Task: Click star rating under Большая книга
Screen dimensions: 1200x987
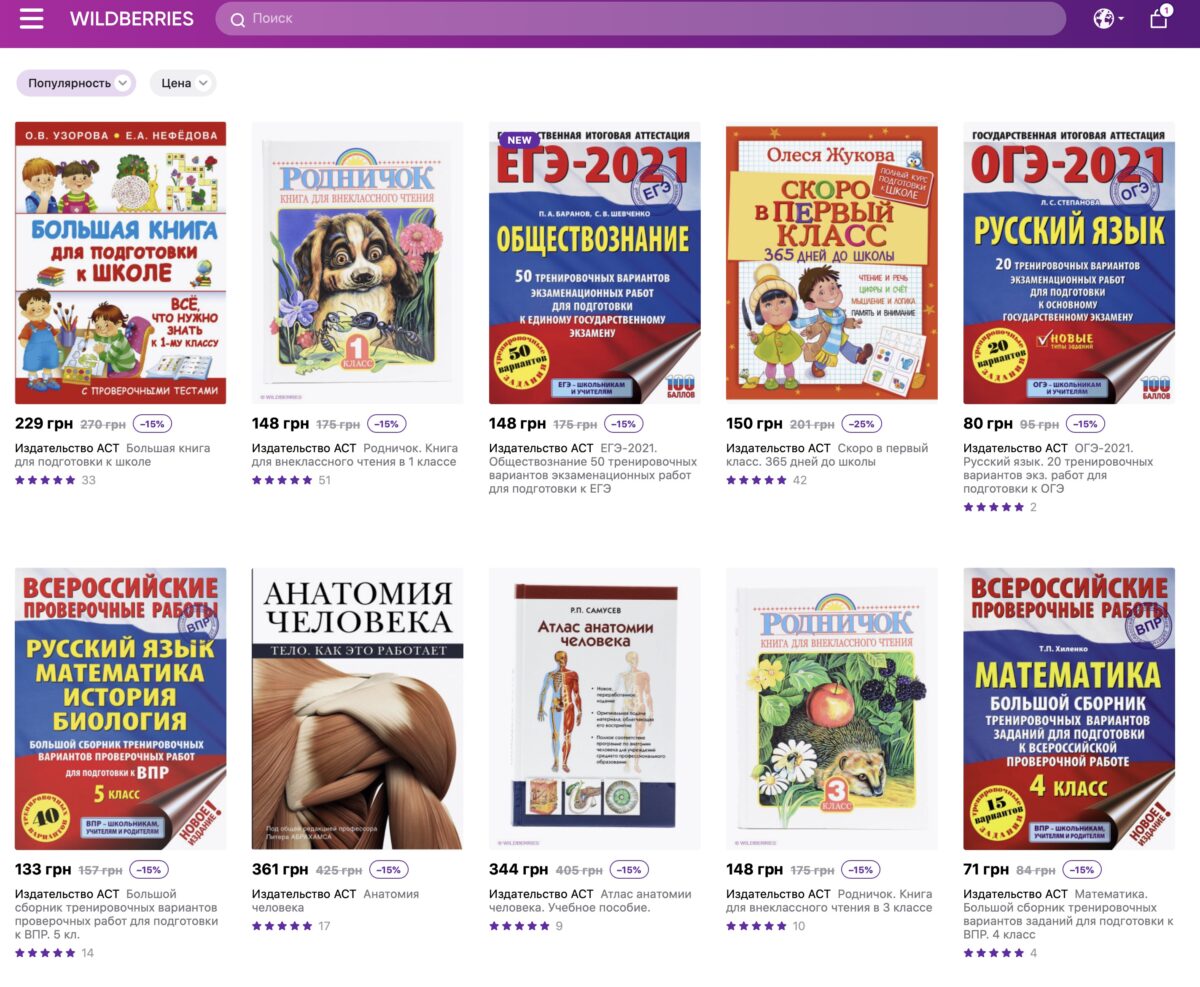Action: pos(45,480)
